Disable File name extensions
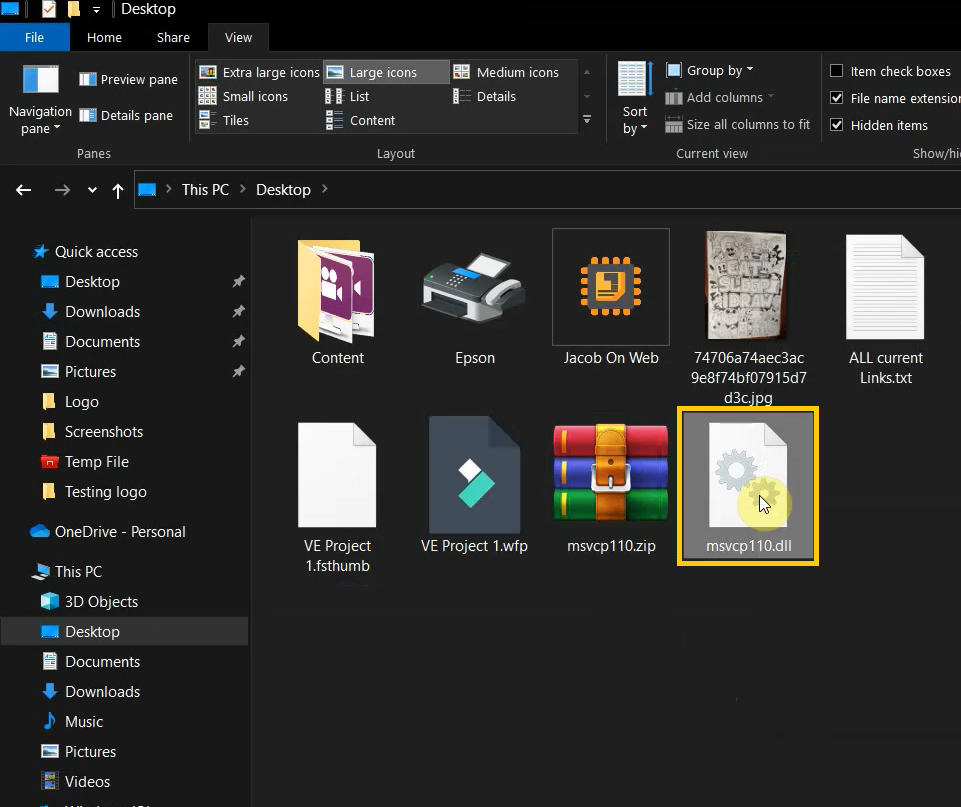Viewport: 961px width, 807px height. coord(837,98)
